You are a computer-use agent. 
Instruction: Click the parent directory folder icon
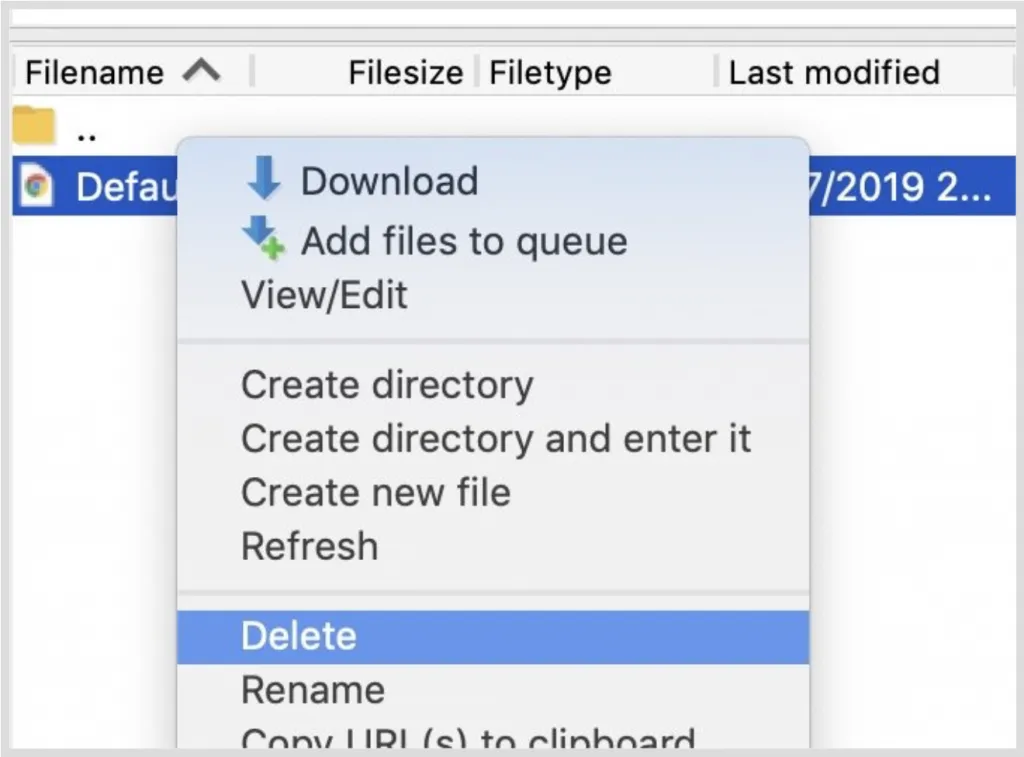(35, 127)
